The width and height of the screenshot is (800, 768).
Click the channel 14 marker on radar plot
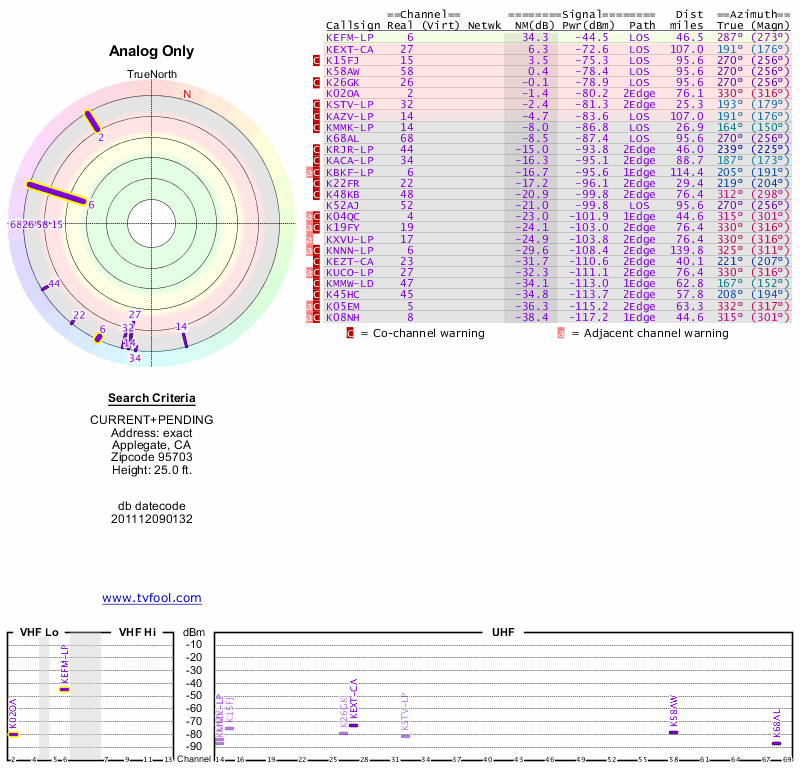coord(185,340)
